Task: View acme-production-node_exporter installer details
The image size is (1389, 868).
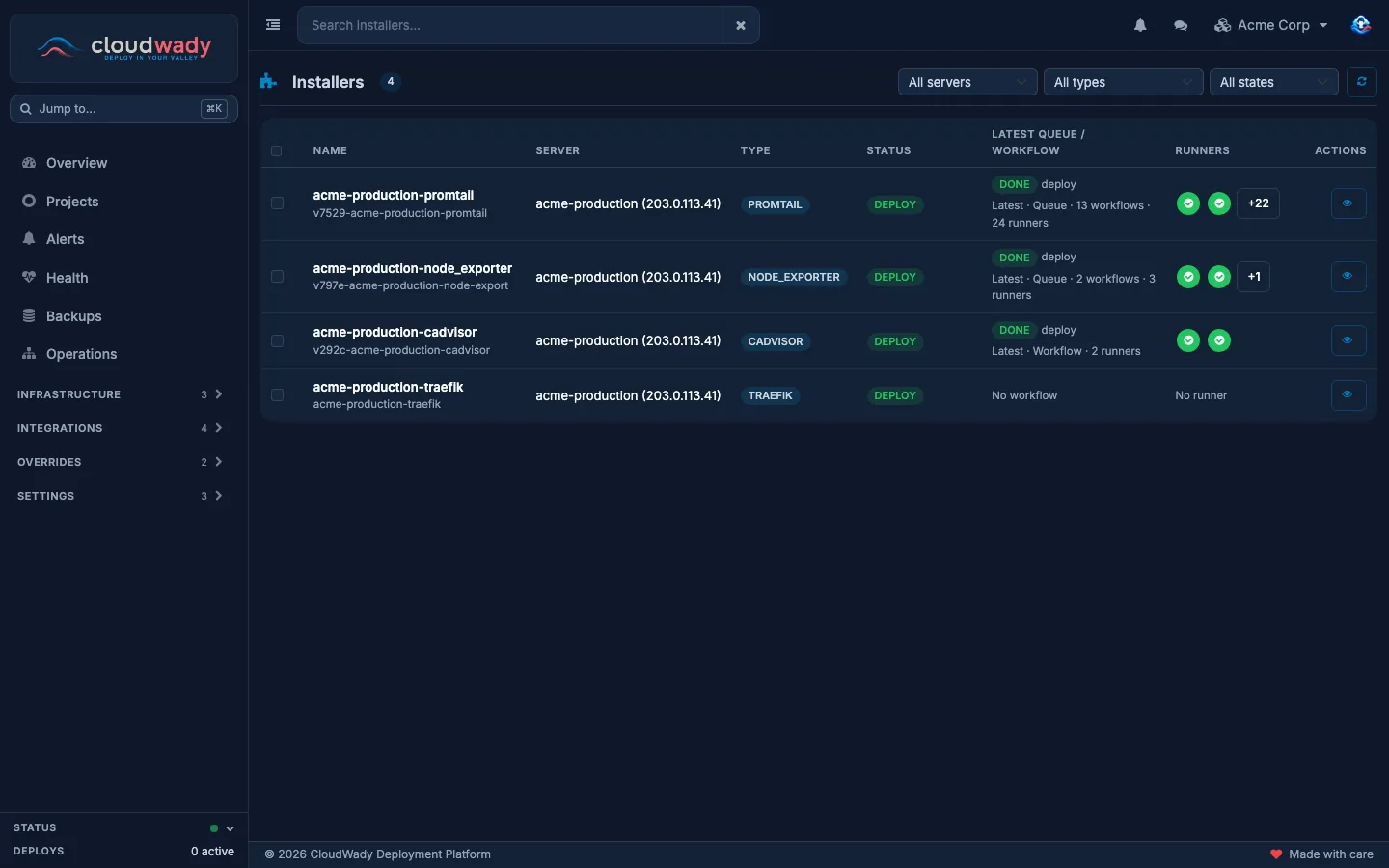Action: pyautogui.click(x=1348, y=277)
